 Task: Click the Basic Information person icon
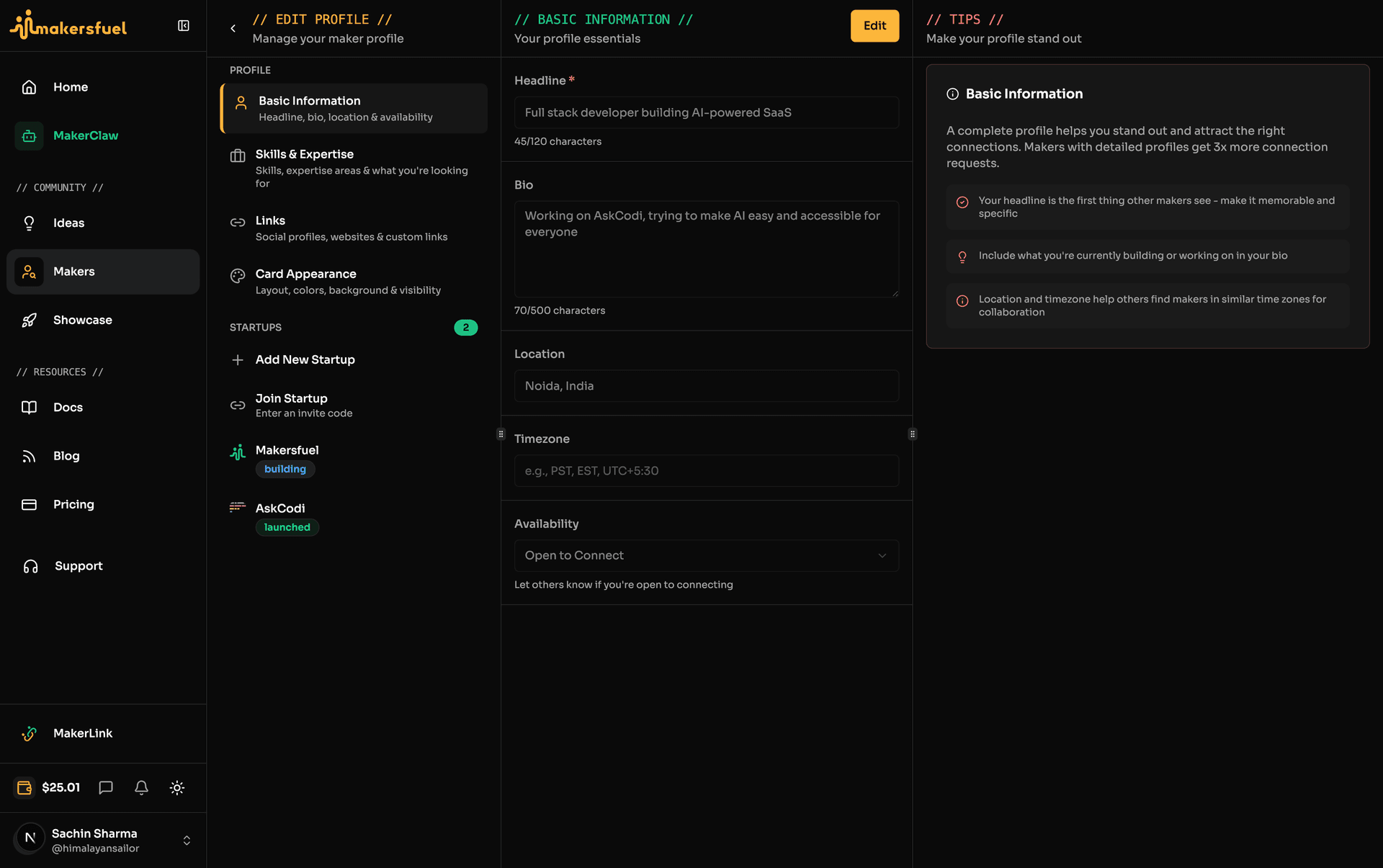241,103
